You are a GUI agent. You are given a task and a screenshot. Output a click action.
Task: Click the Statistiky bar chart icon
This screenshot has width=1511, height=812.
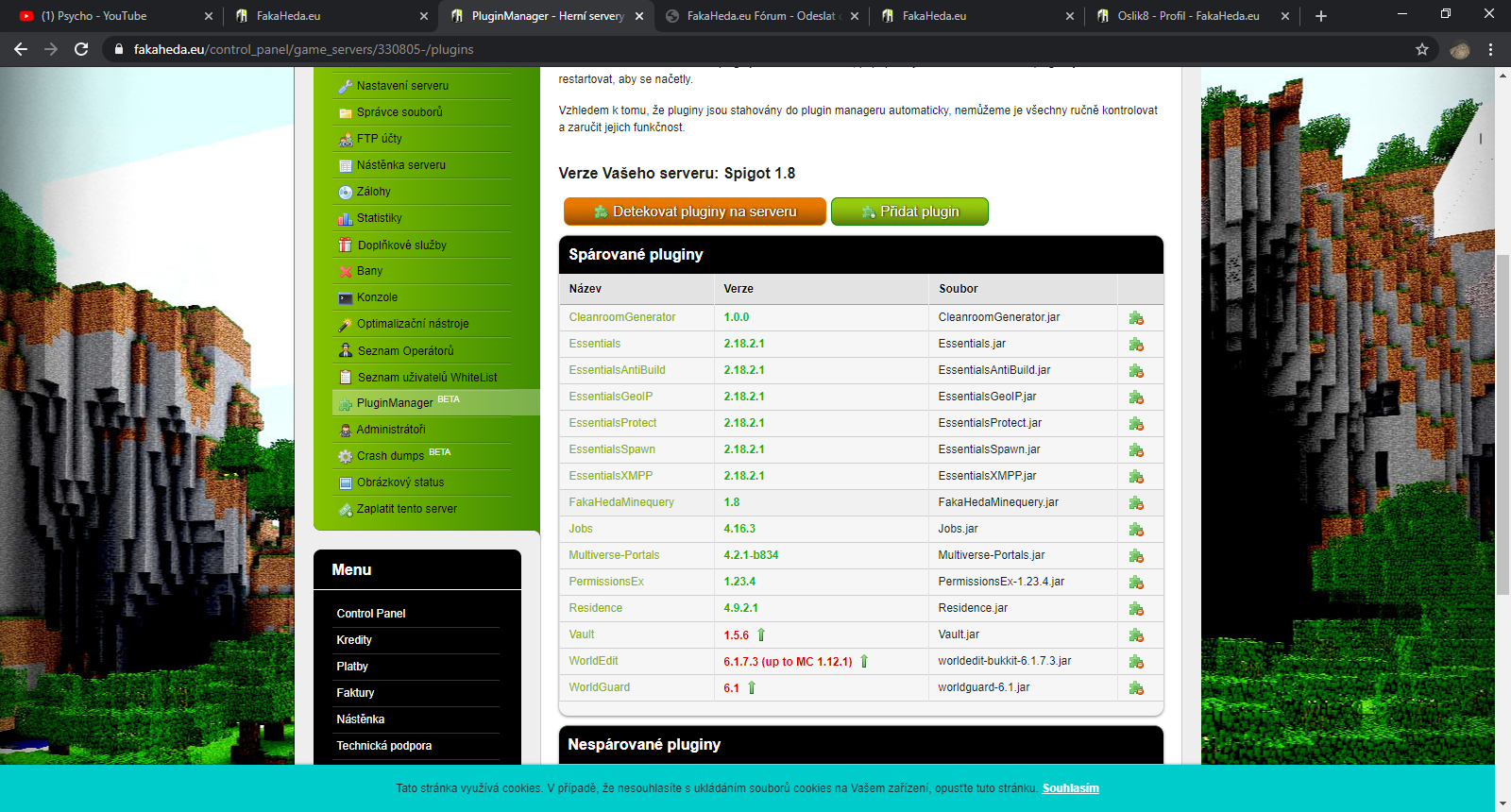click(x=346, y=218)
